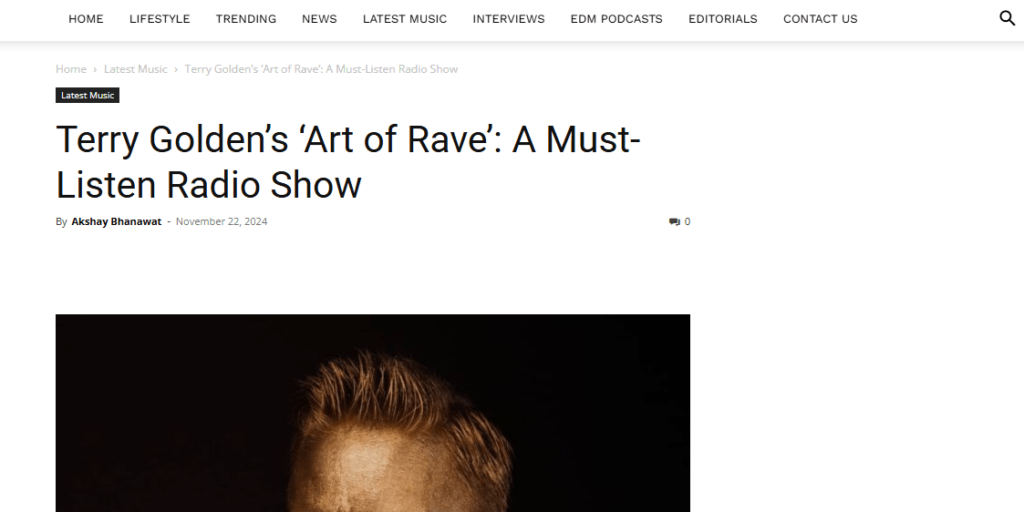Screen dimensions: 1024x512
Task: Open EDM PODCASTS from navigation
Action: tap(616, 19)
